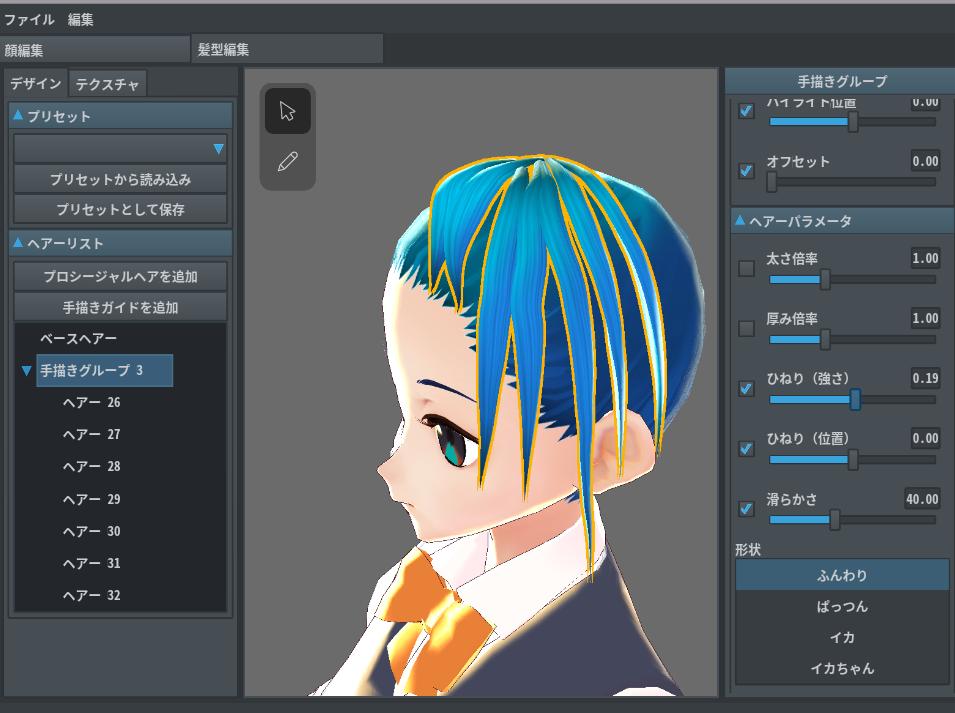Click 手描きガイドを追加 button
955x713 pixels.
tap(121, 307)
